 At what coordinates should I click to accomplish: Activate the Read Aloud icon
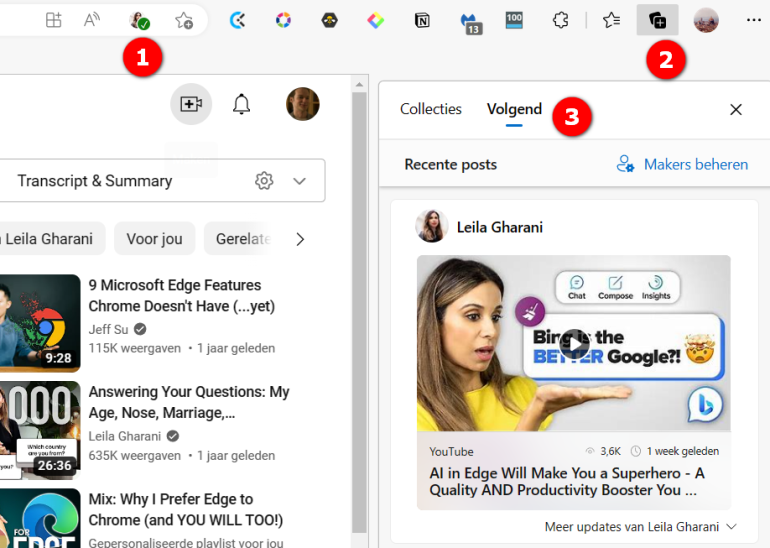coord(92,21)
